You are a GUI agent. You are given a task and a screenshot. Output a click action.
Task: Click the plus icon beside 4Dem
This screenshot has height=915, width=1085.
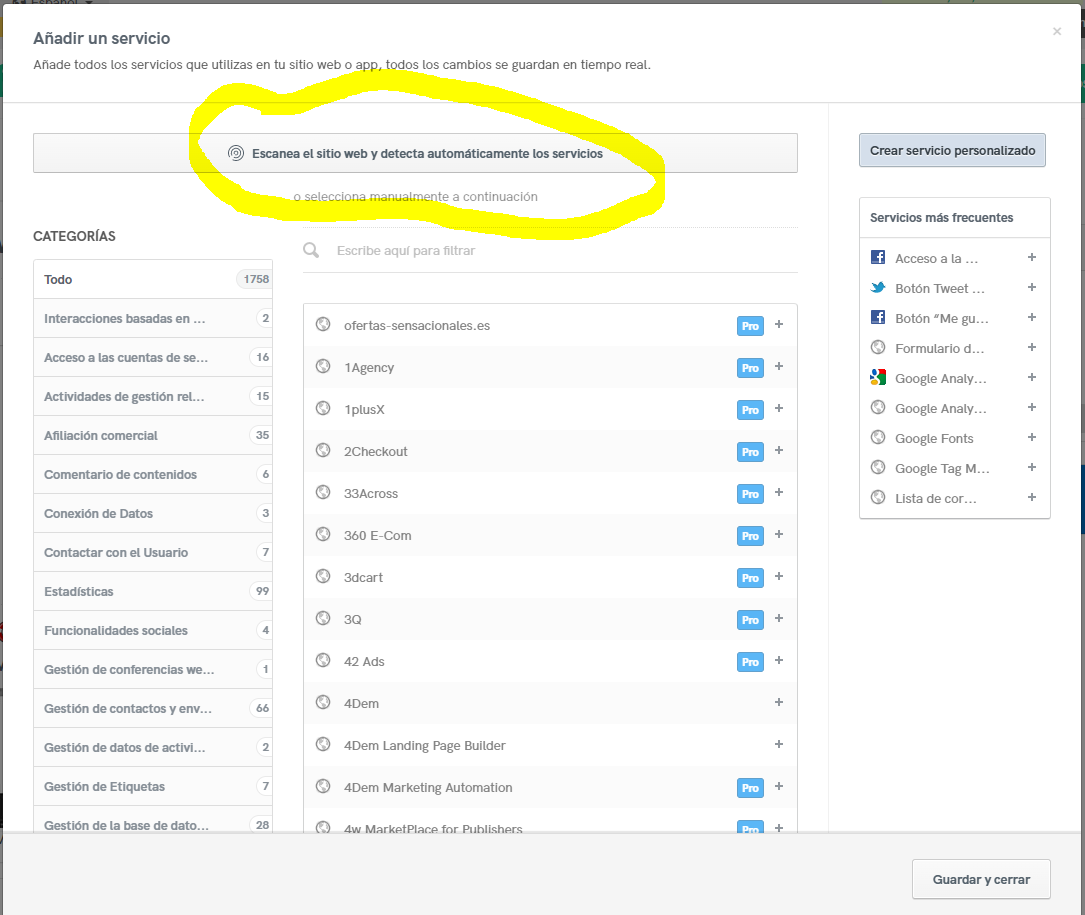click(778, 703)
